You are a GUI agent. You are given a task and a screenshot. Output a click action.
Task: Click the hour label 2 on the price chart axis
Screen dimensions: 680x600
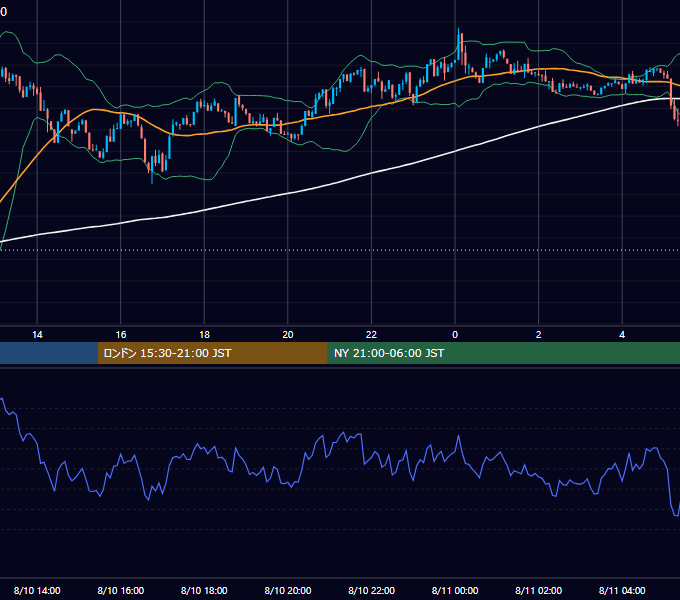coord(539,335)
